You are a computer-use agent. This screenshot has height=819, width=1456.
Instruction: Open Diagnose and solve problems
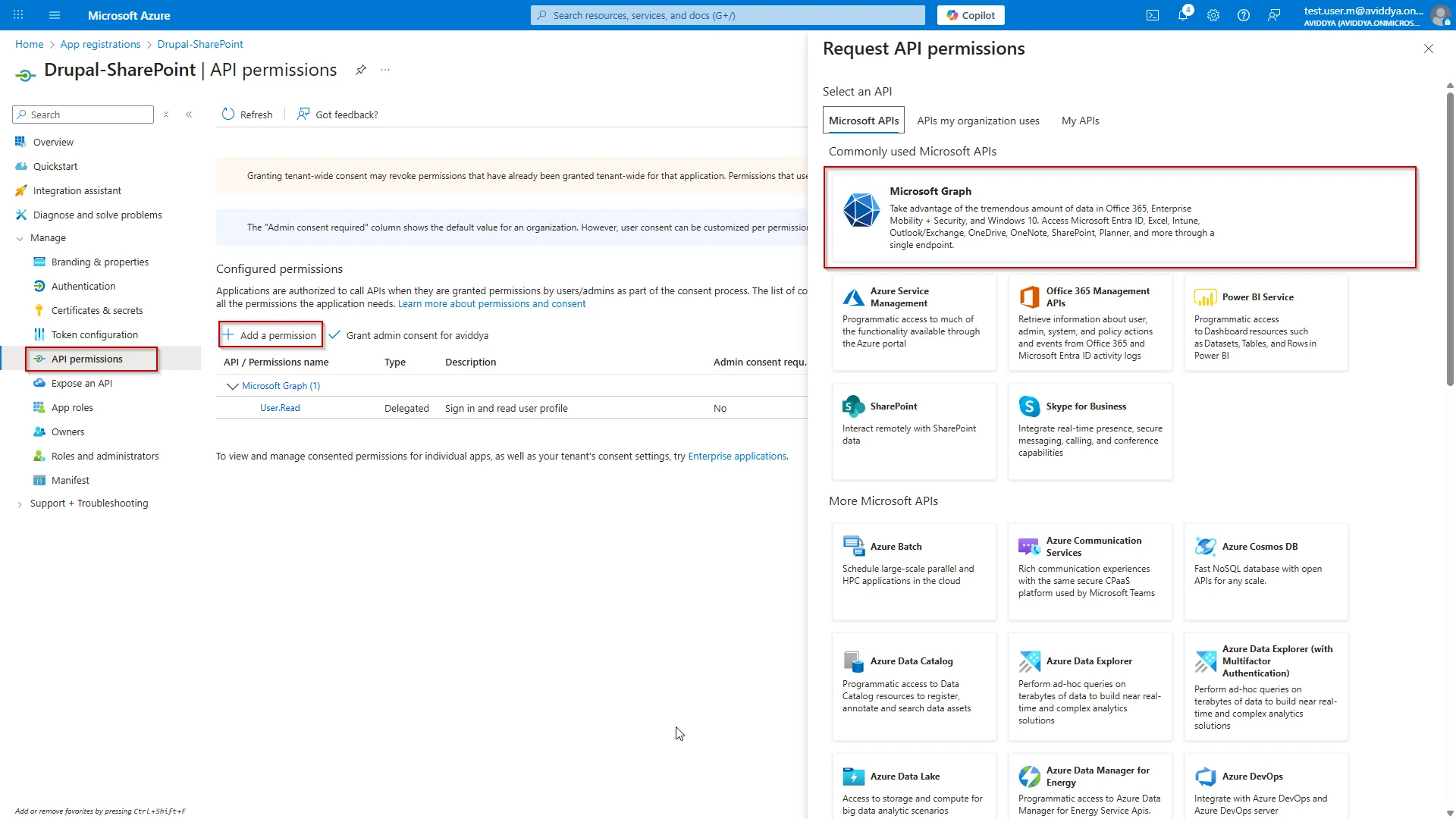[97, 215]
